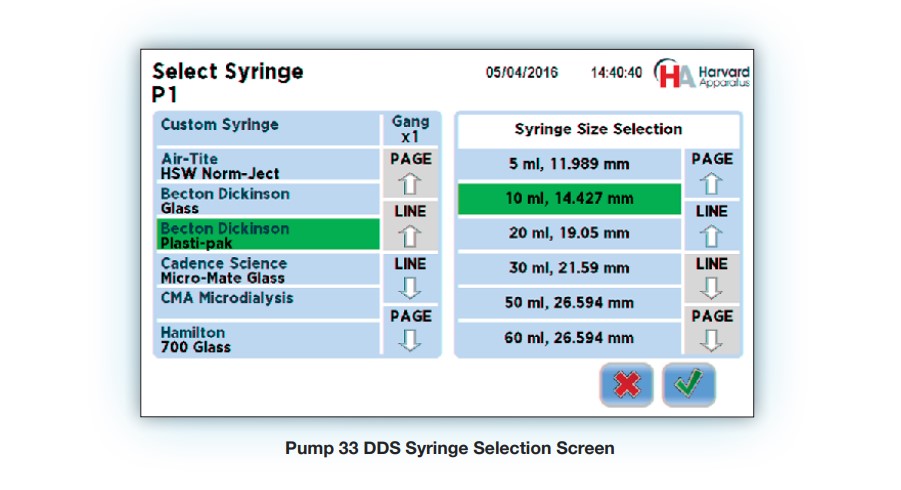Page down in Syringe Size Selection list
901x490 pixels.
click(711, 331)
